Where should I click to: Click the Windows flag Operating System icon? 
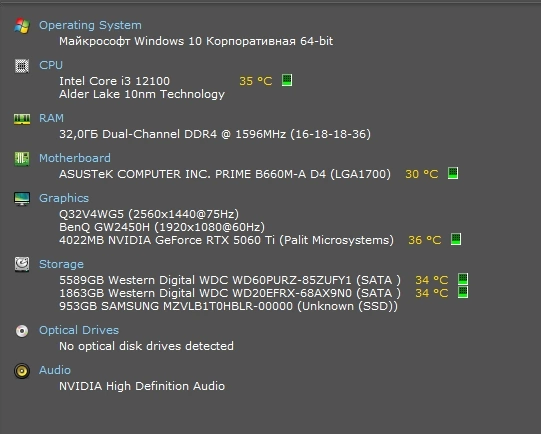pos(22,26)
